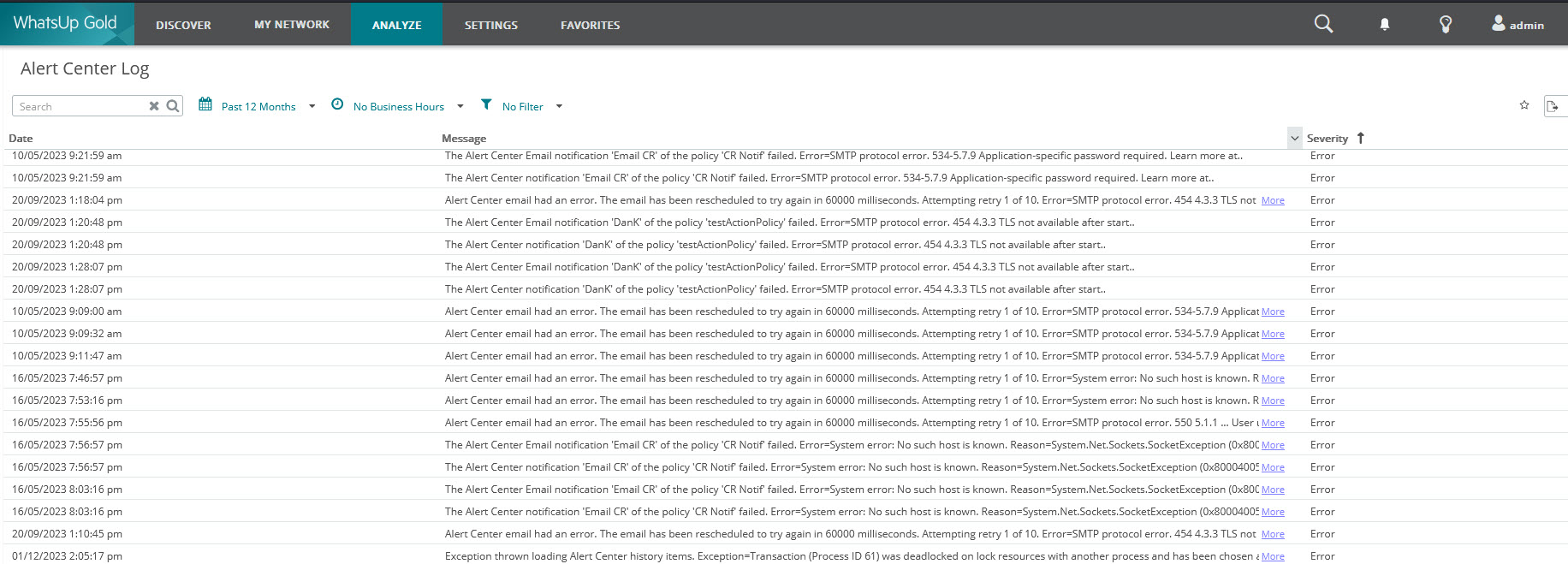Clear the search box with X icon

tap(154, 106)
